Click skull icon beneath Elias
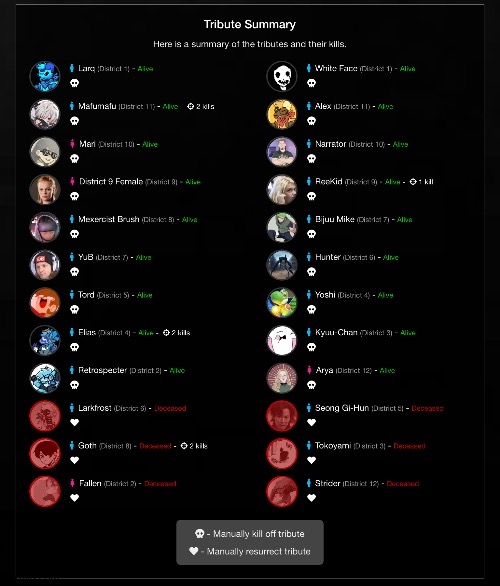 click(74, 347)
